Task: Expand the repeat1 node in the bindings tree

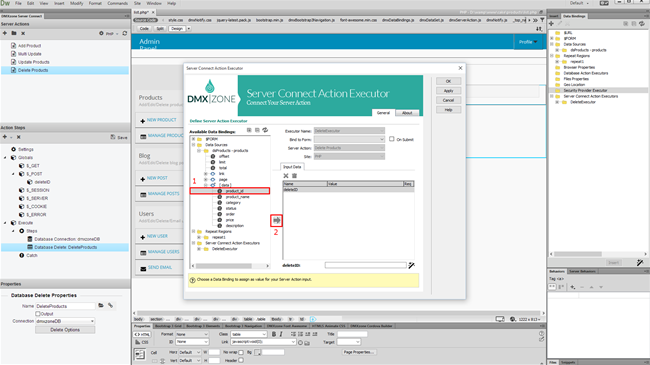Action: coord(199,237)
